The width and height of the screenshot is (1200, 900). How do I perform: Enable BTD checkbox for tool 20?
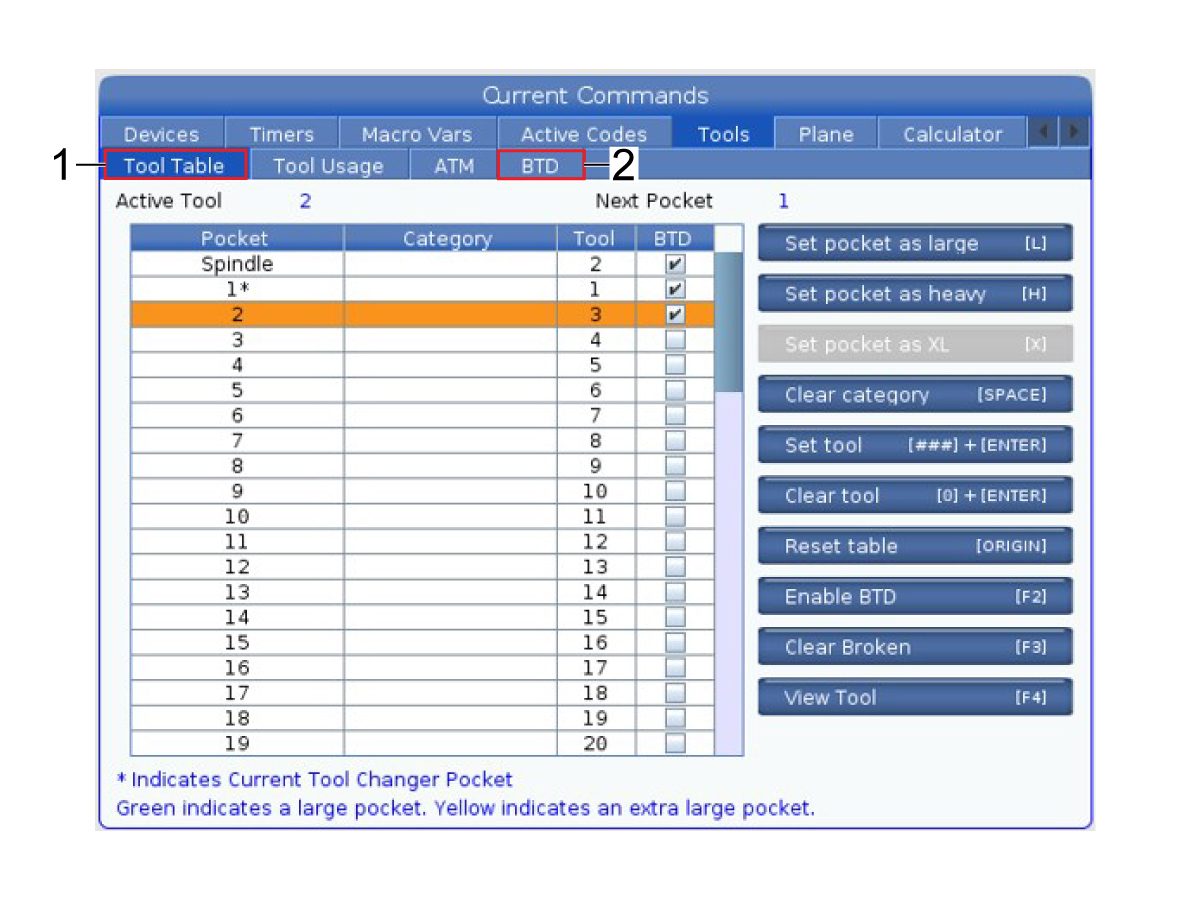point(676,744)
